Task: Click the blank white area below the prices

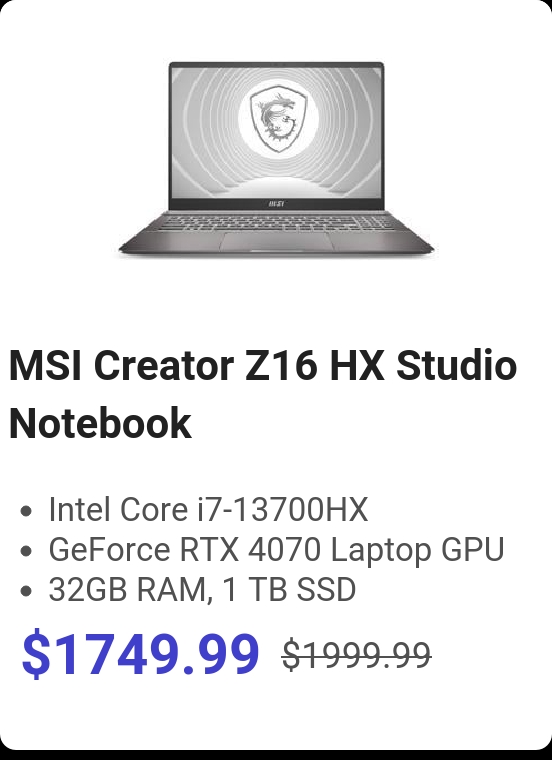Action: [276, 712]
